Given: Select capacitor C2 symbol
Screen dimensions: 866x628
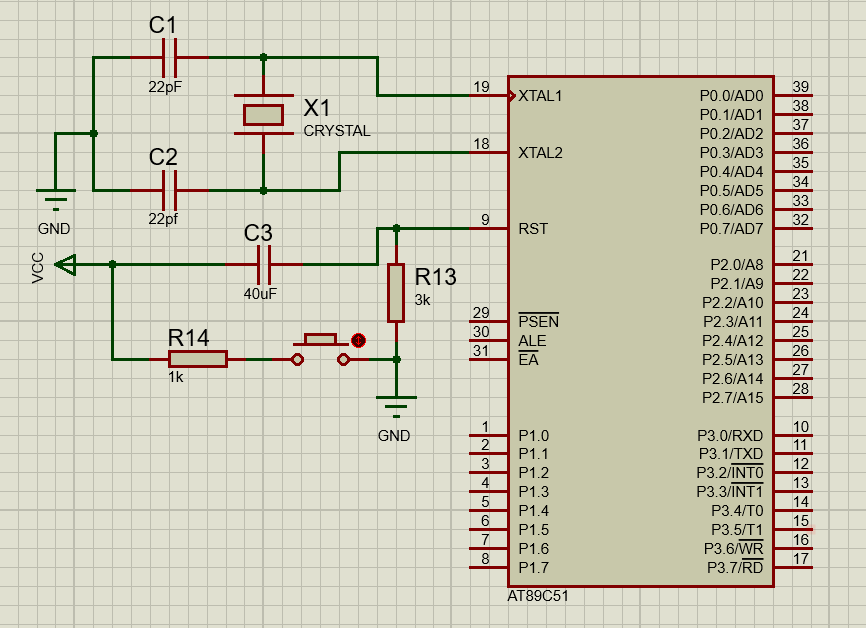Looking at the screenshot, I should (169, 191).
